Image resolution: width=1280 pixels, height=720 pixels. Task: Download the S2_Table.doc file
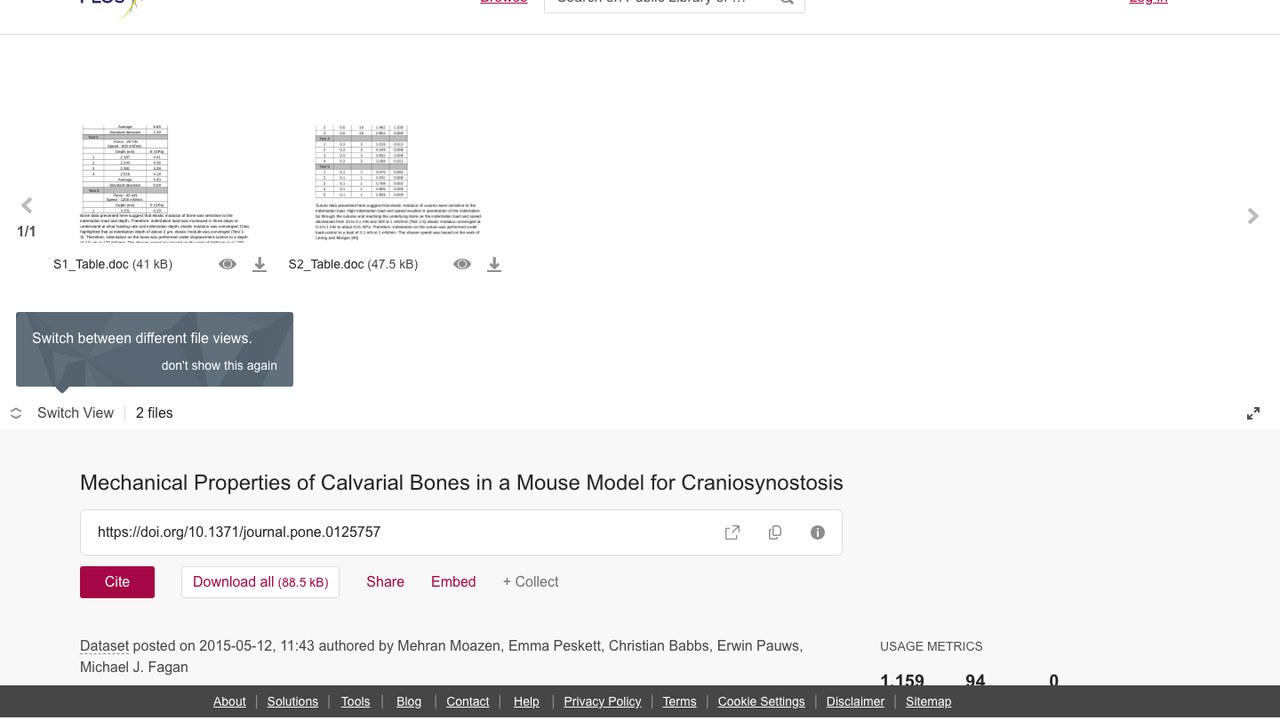[494, 264]
